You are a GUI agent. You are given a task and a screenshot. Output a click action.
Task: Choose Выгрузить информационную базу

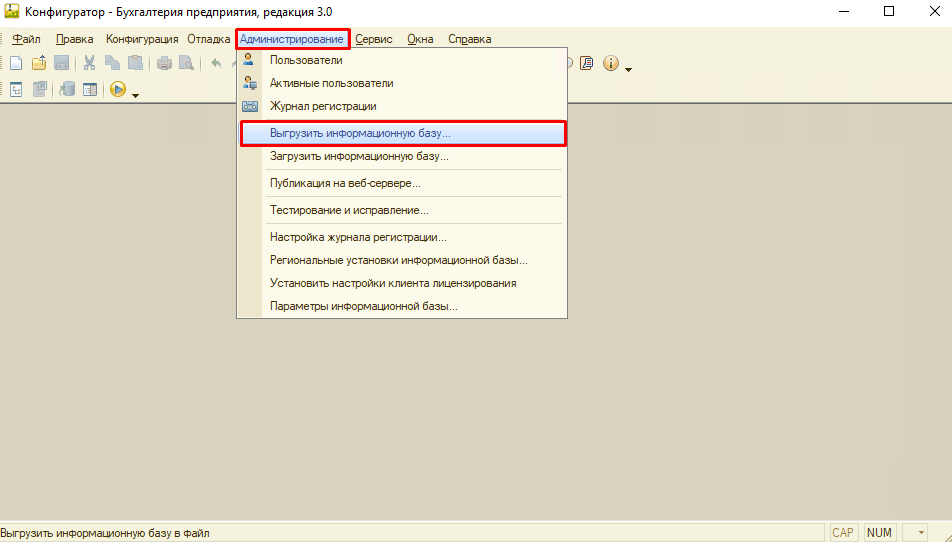(403, 134)
